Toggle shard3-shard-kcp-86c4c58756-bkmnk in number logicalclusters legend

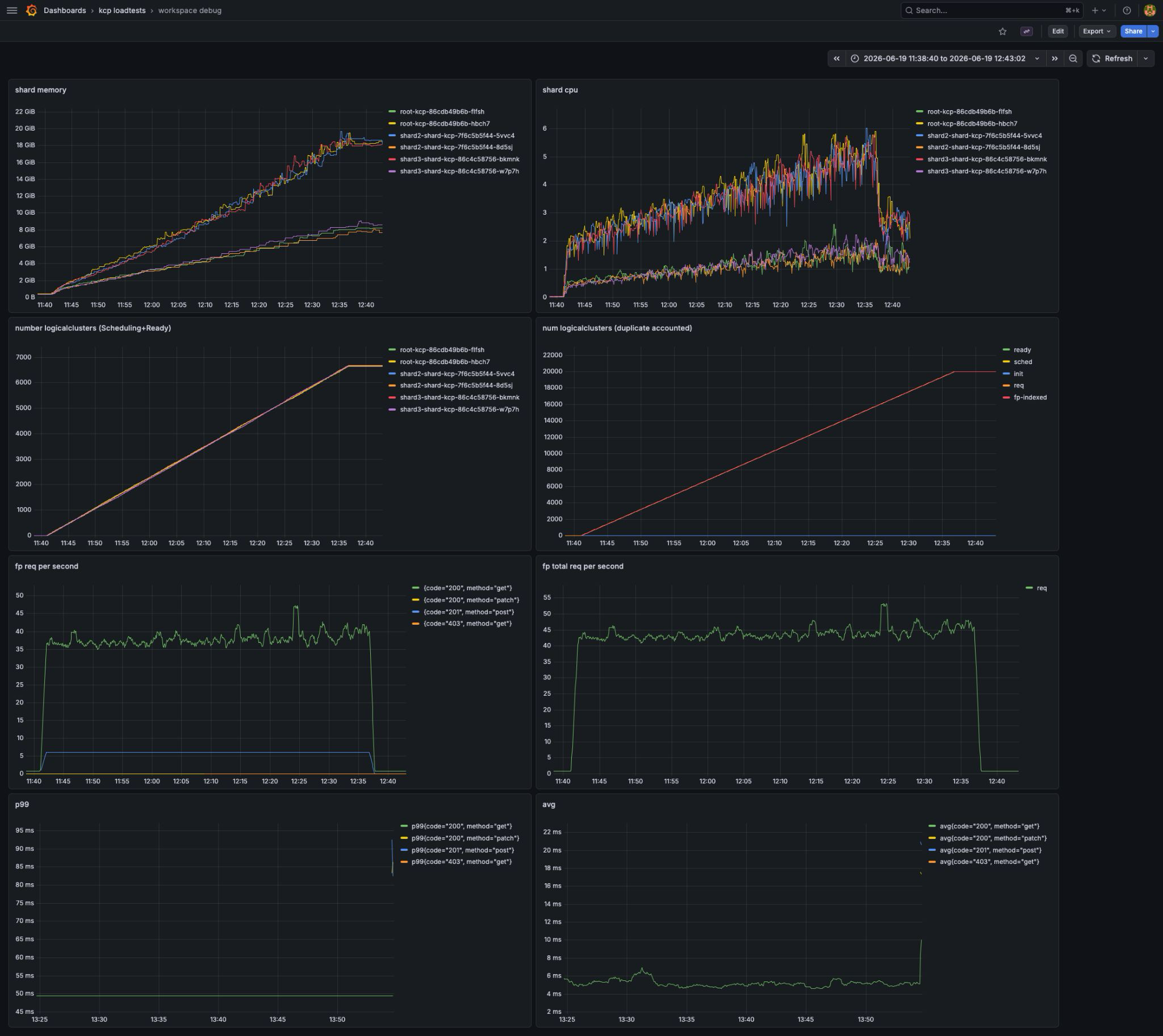[459, 398]
